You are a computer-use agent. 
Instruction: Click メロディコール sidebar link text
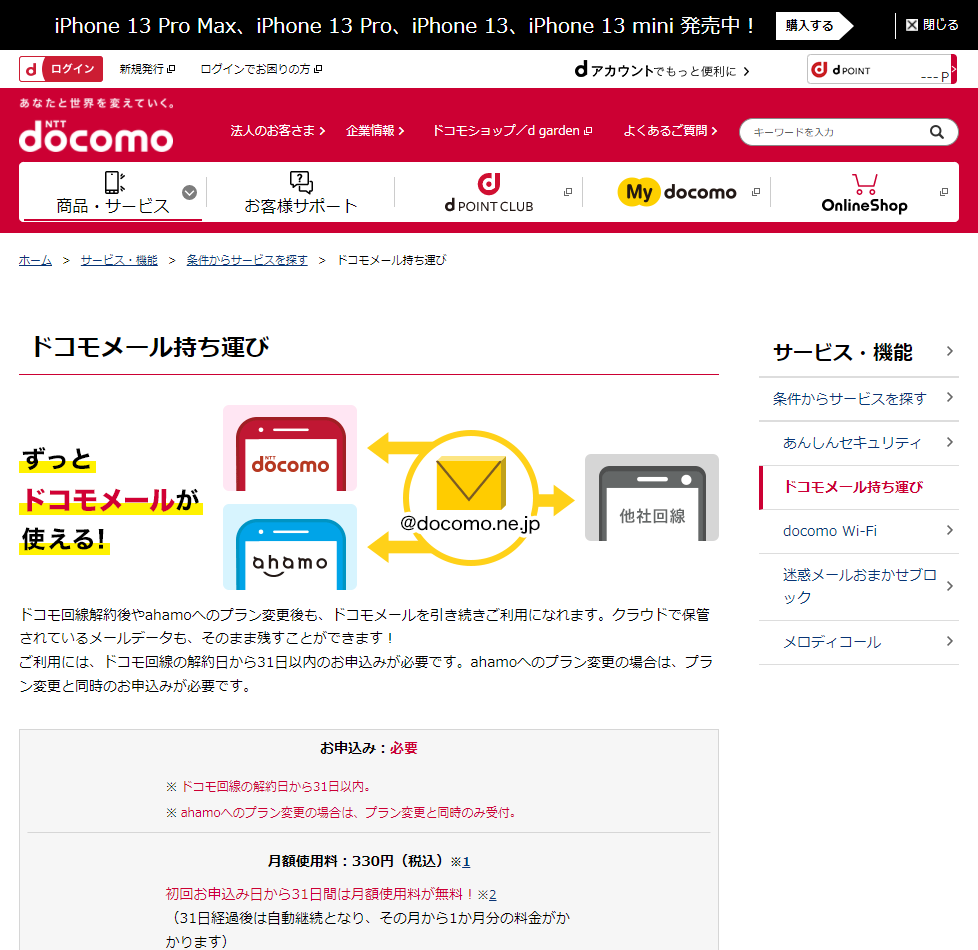coord(832,642)
